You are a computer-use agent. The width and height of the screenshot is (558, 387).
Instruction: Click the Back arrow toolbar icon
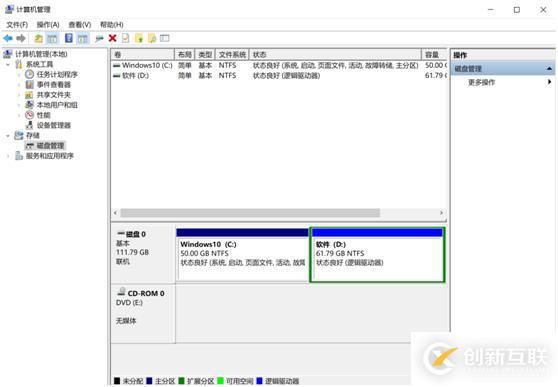(x=8, y=38)
